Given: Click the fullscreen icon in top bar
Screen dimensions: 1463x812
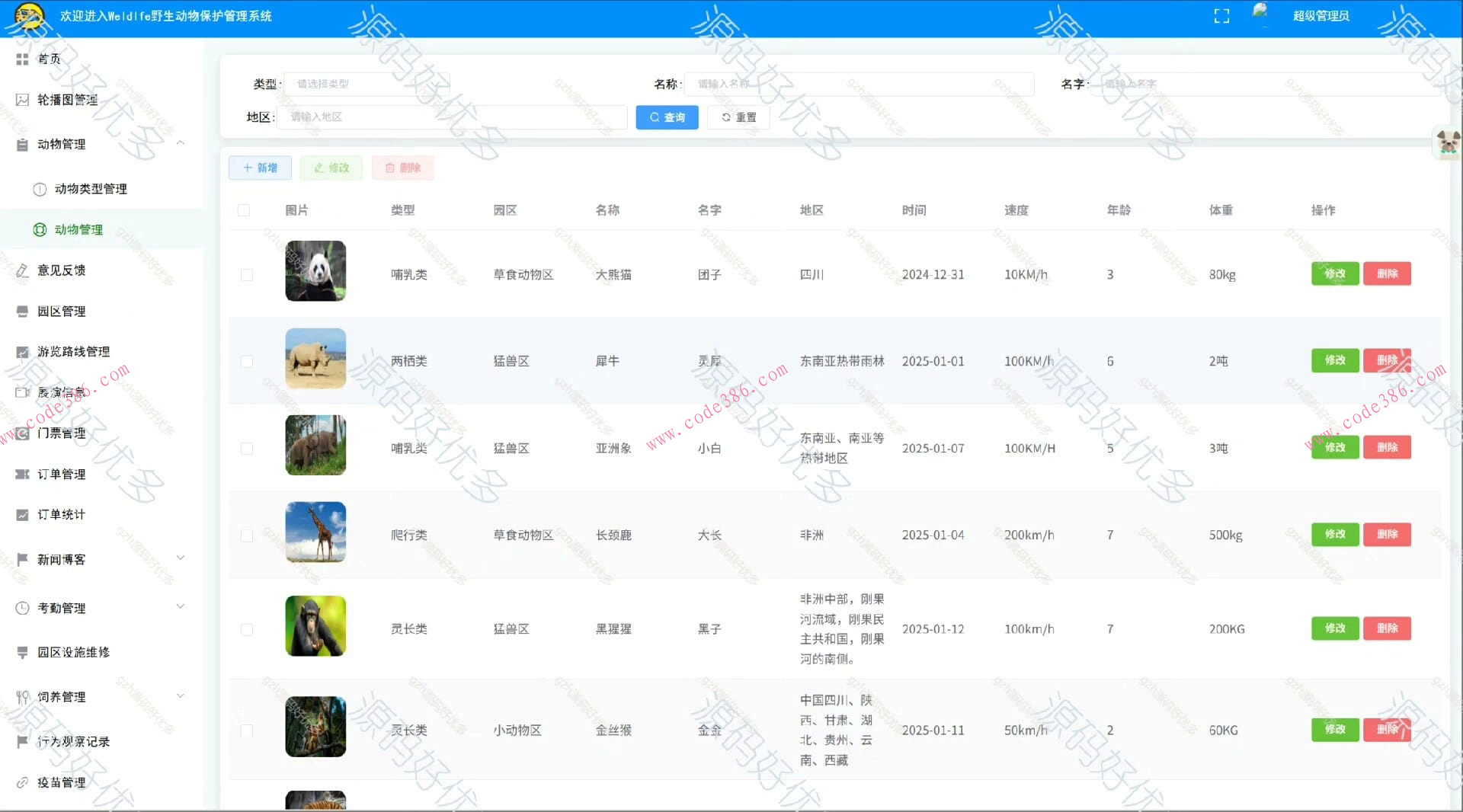Looking at the screenshot, I should point(1221,15).
